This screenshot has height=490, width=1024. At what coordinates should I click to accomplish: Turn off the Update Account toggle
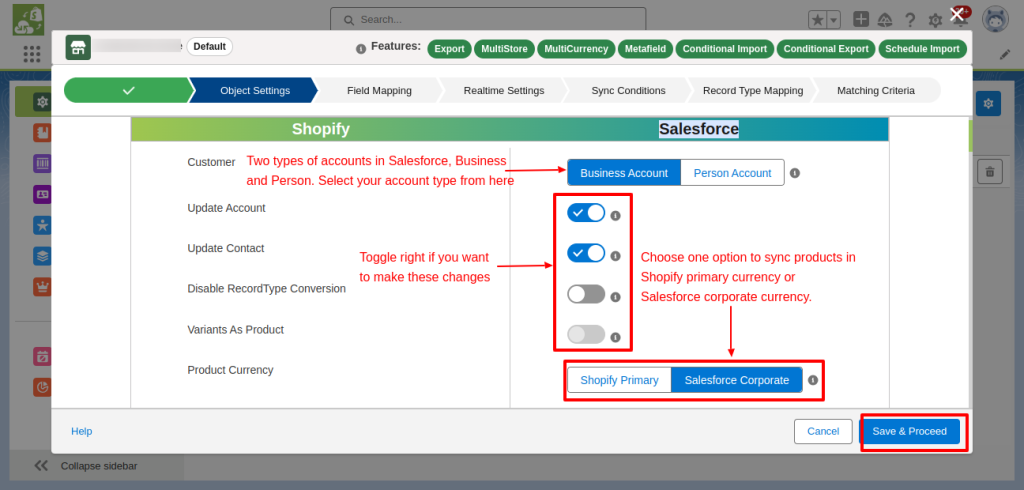click(586, 213)
